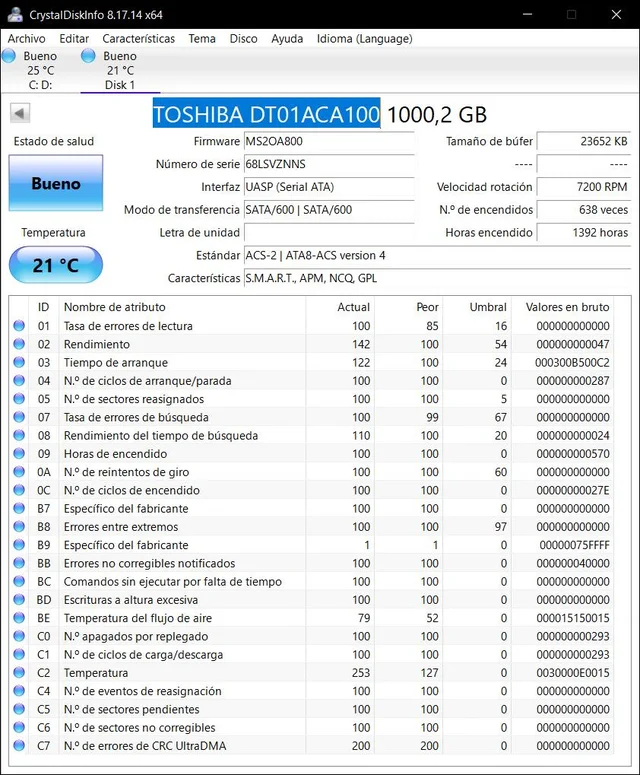Click the serial number field 68LSVZNNS
The height and width of the screenshot is (775, 640).
click(329, 164)
